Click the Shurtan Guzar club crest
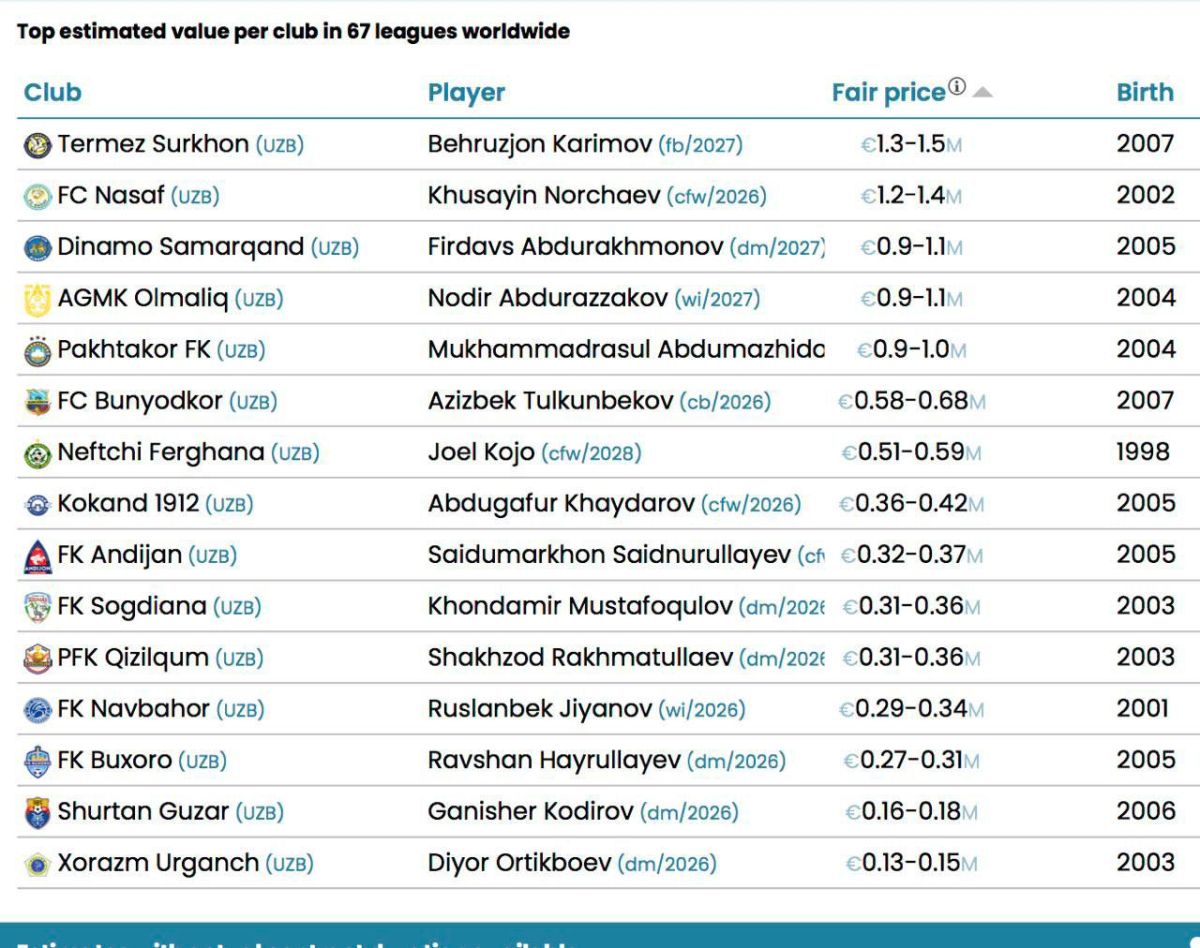The height and width of the screenshot is (948, 1200). pyautogui.click(x=37, y=812)
